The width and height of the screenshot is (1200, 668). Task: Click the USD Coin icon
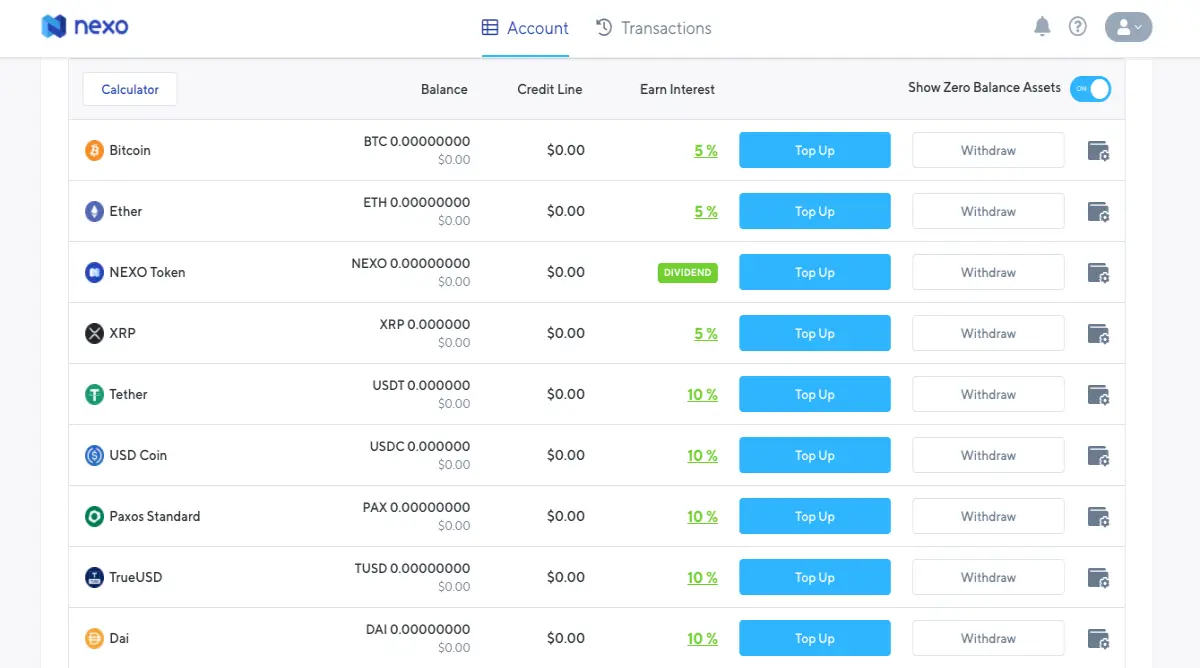94,455
